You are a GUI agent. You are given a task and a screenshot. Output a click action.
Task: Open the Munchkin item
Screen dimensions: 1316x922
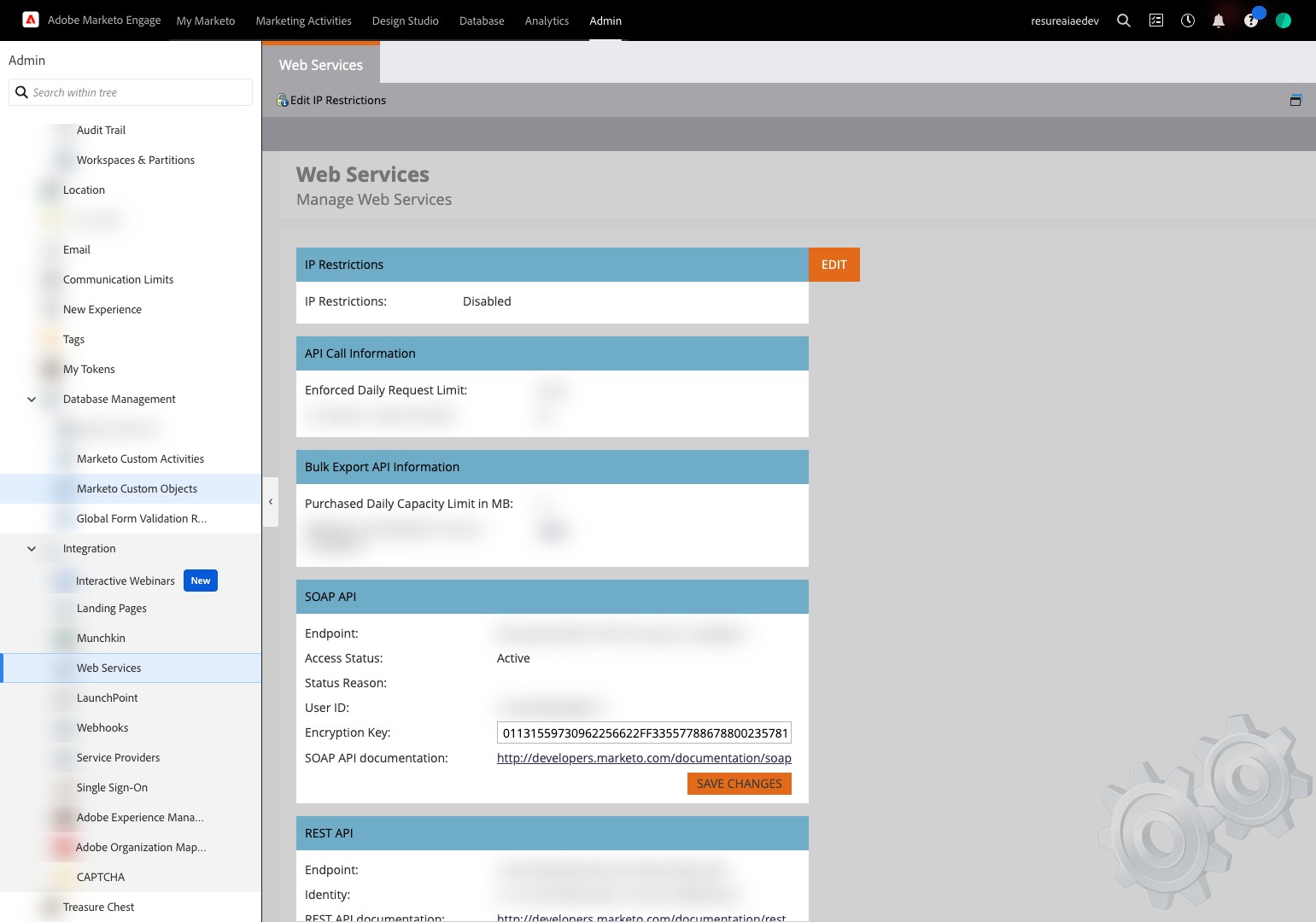(101, 639)
